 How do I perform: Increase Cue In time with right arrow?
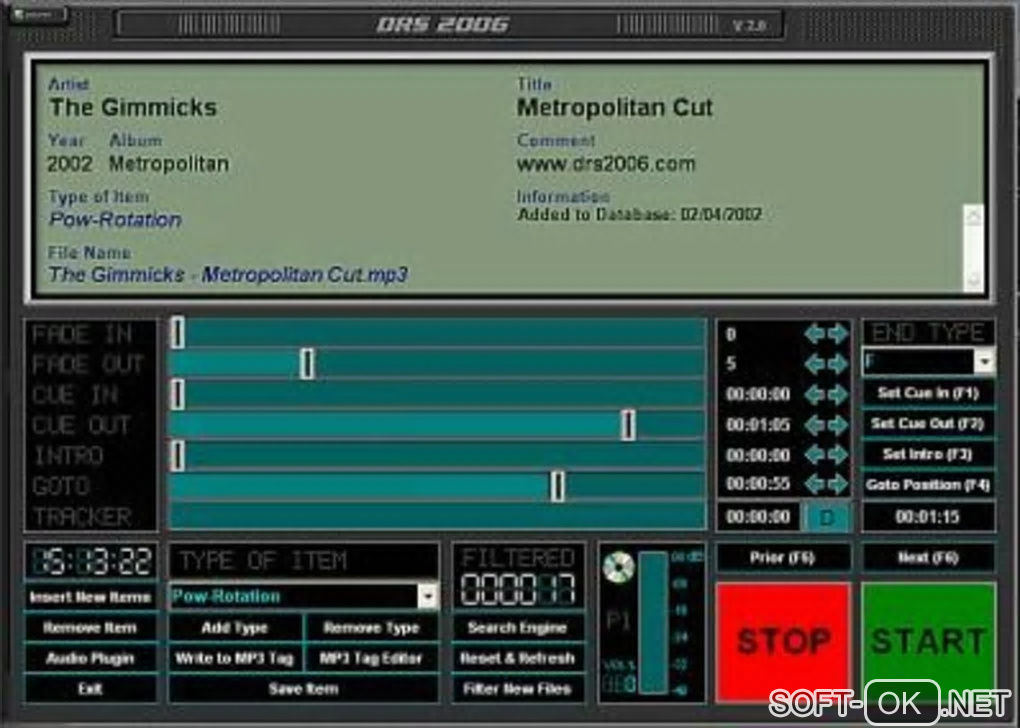(839, 394)
